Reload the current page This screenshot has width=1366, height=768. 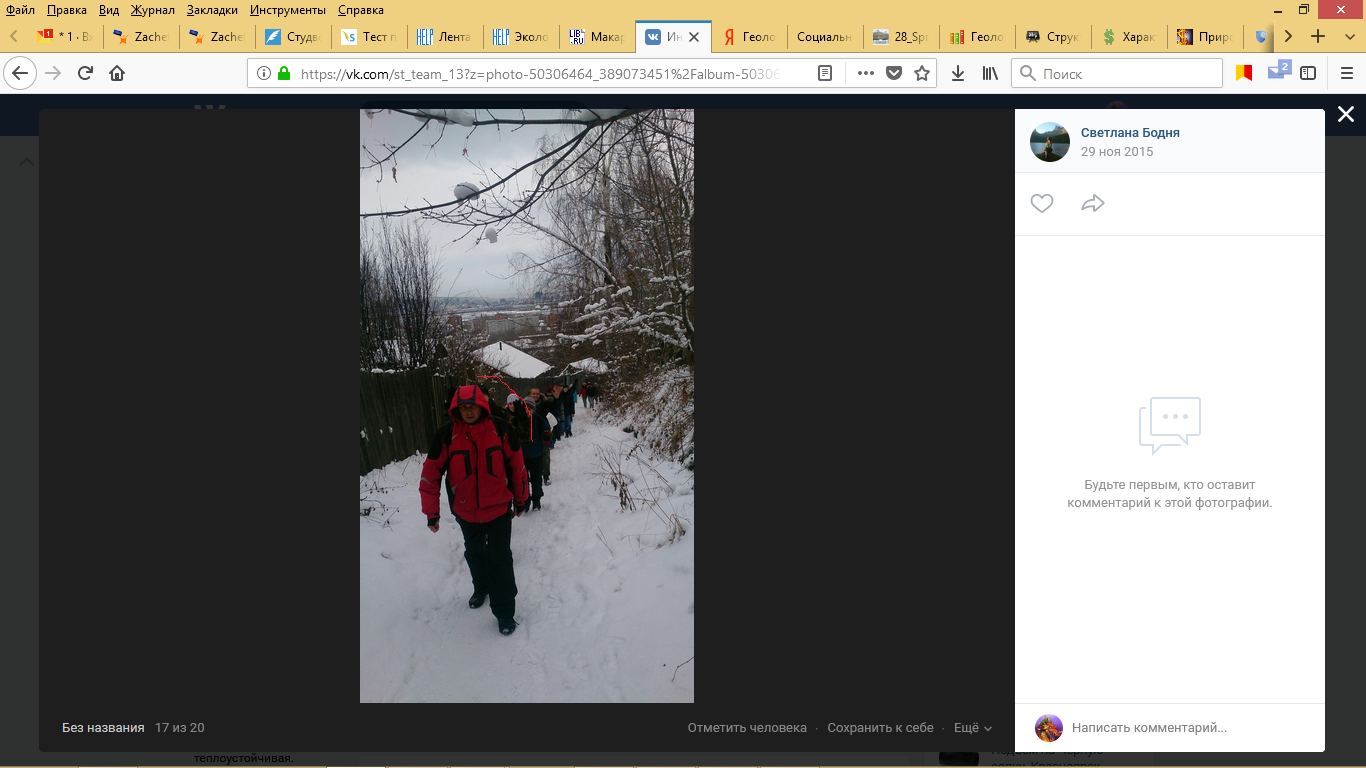click(x=85, y=73)
